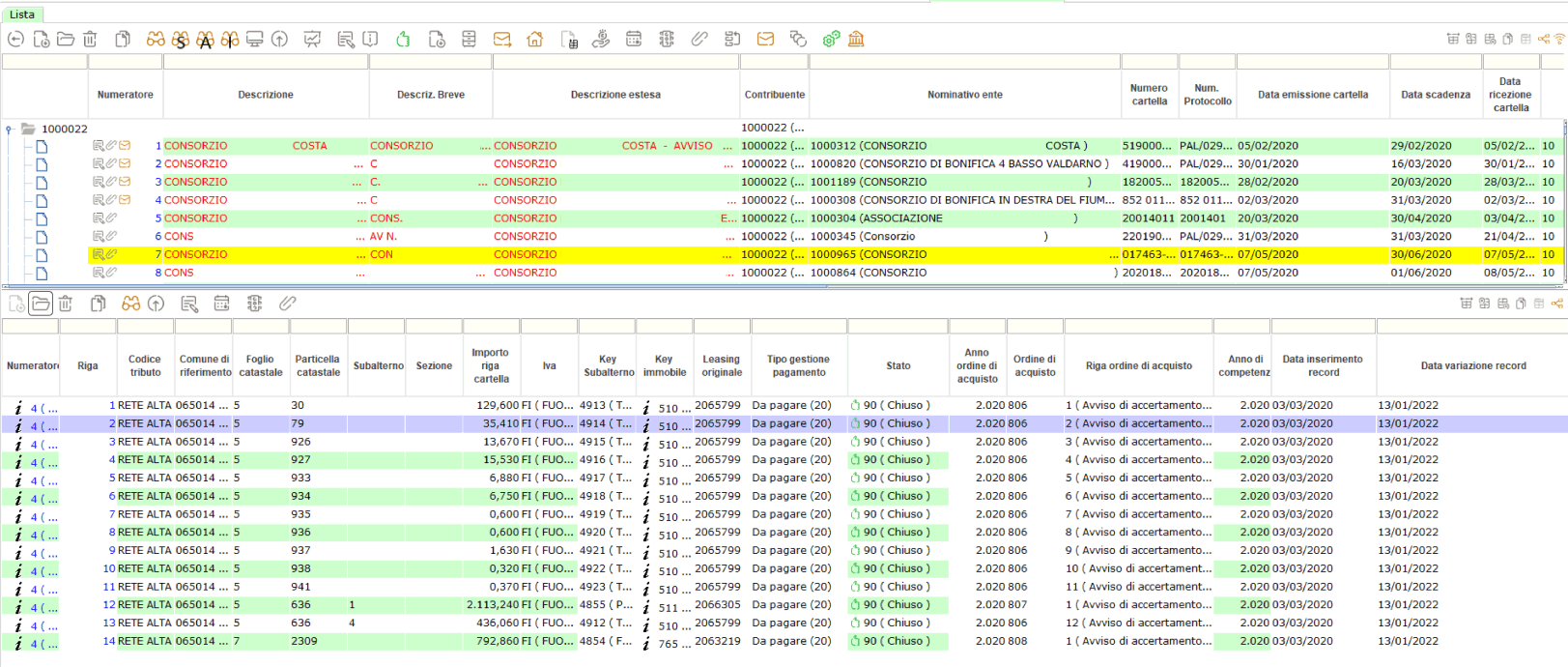Select lower row with particella 926

[x=784, y=442]
